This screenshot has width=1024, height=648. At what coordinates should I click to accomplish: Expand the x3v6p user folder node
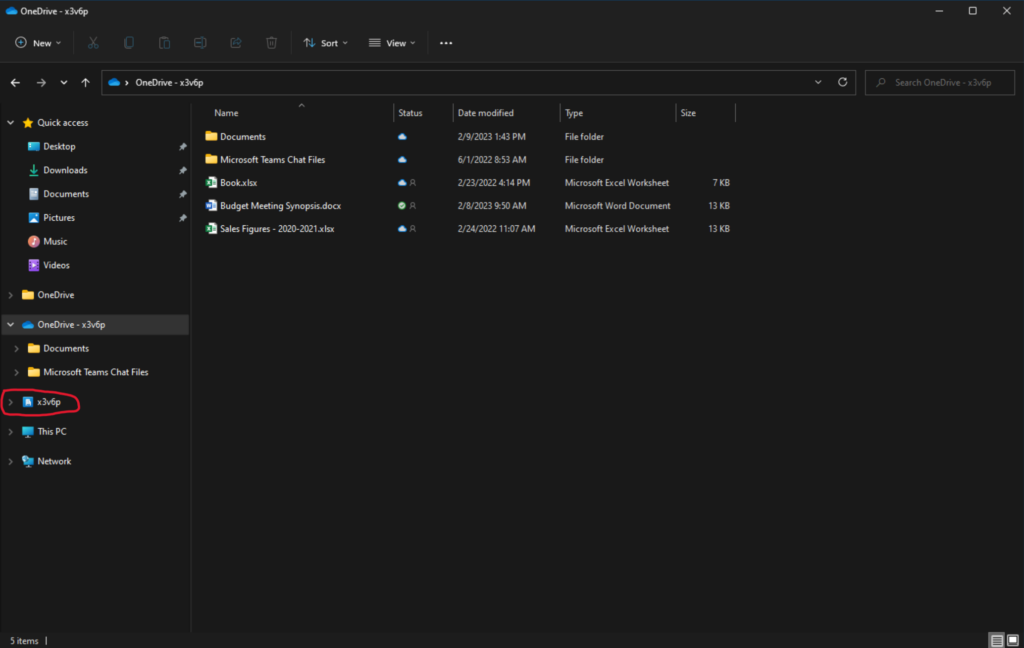tap(10, 402)
